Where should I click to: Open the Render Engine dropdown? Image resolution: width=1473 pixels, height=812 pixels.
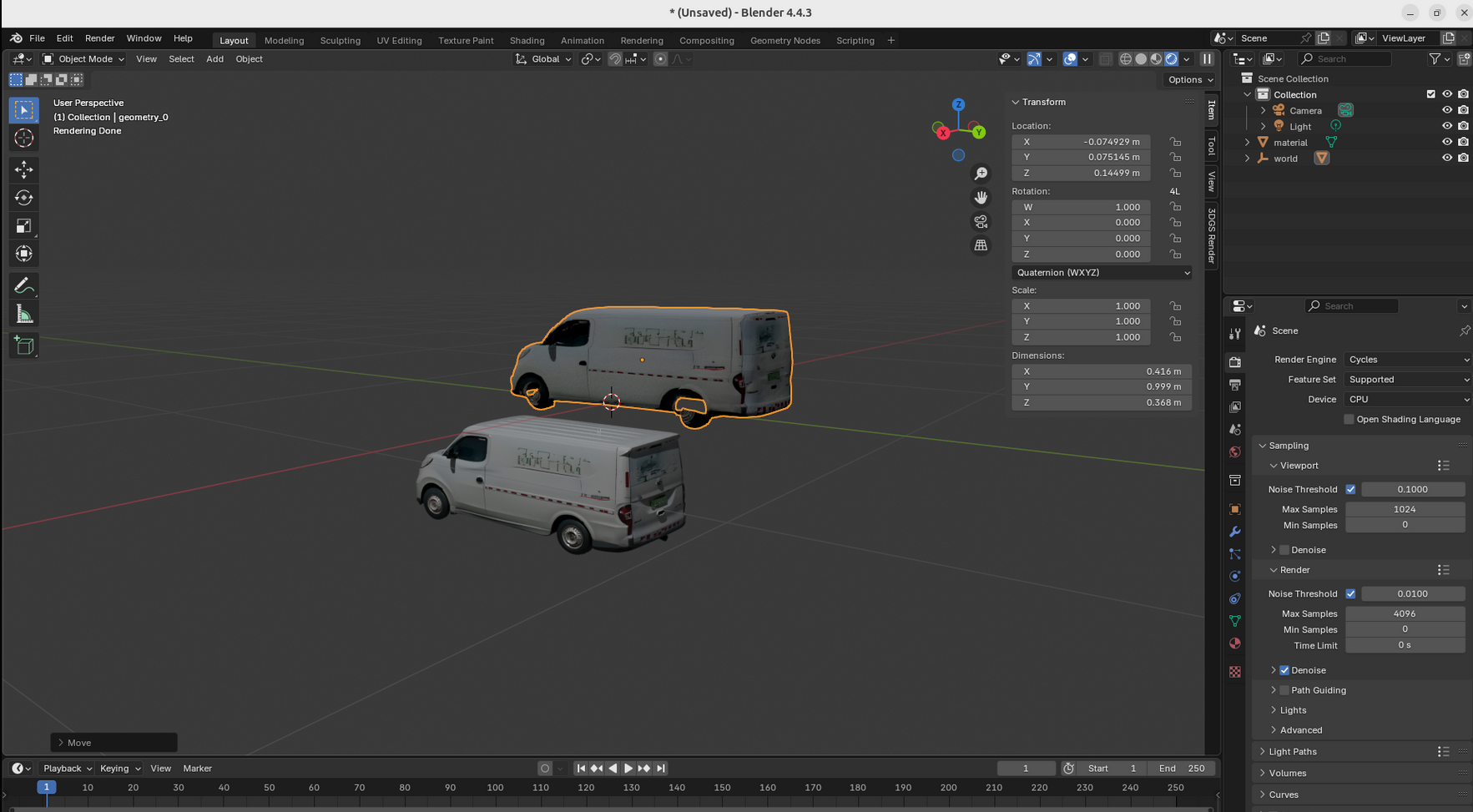tap(1406, 360)
